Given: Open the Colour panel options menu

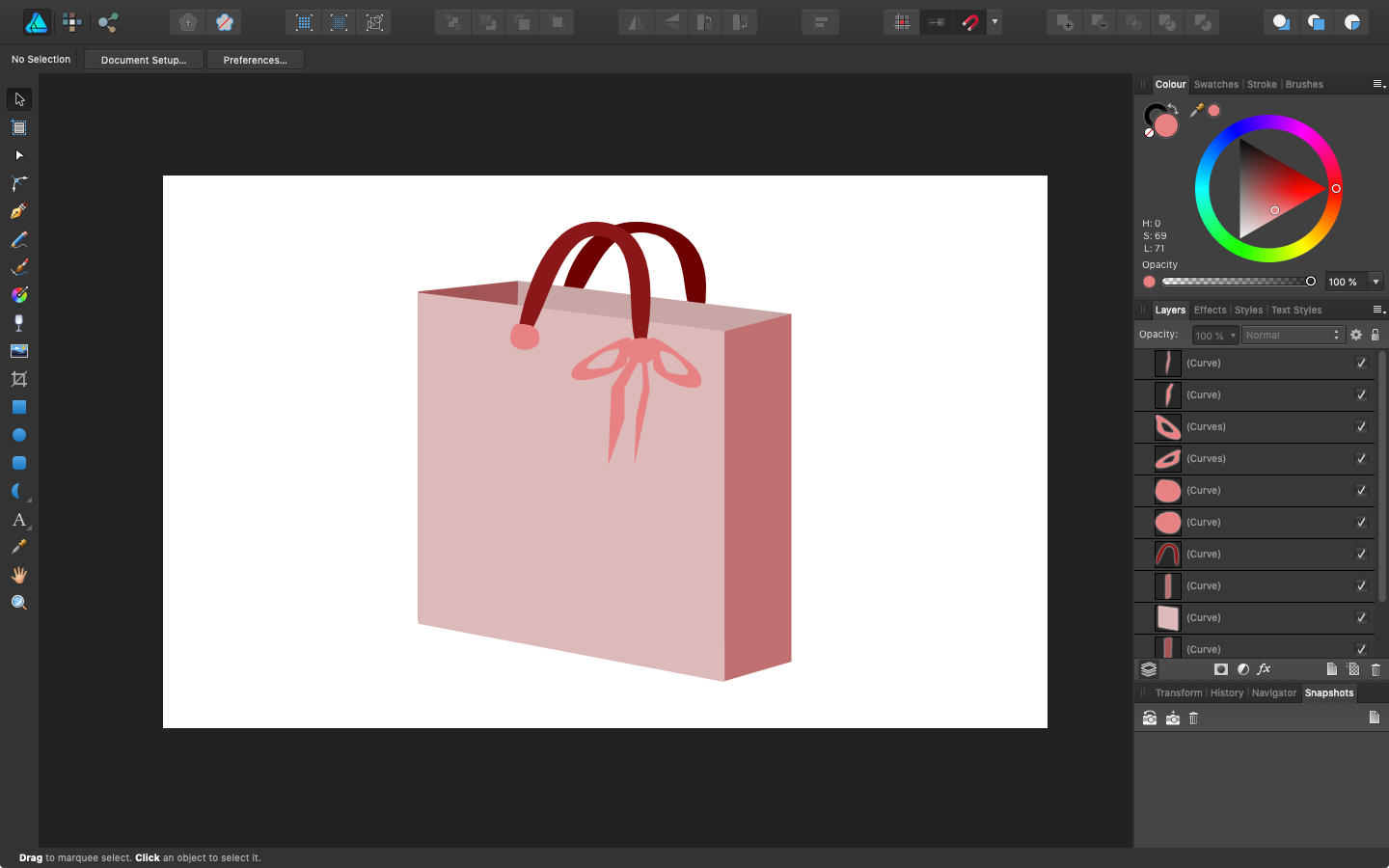Looking at the screenshot, I should click(1378, 84).
